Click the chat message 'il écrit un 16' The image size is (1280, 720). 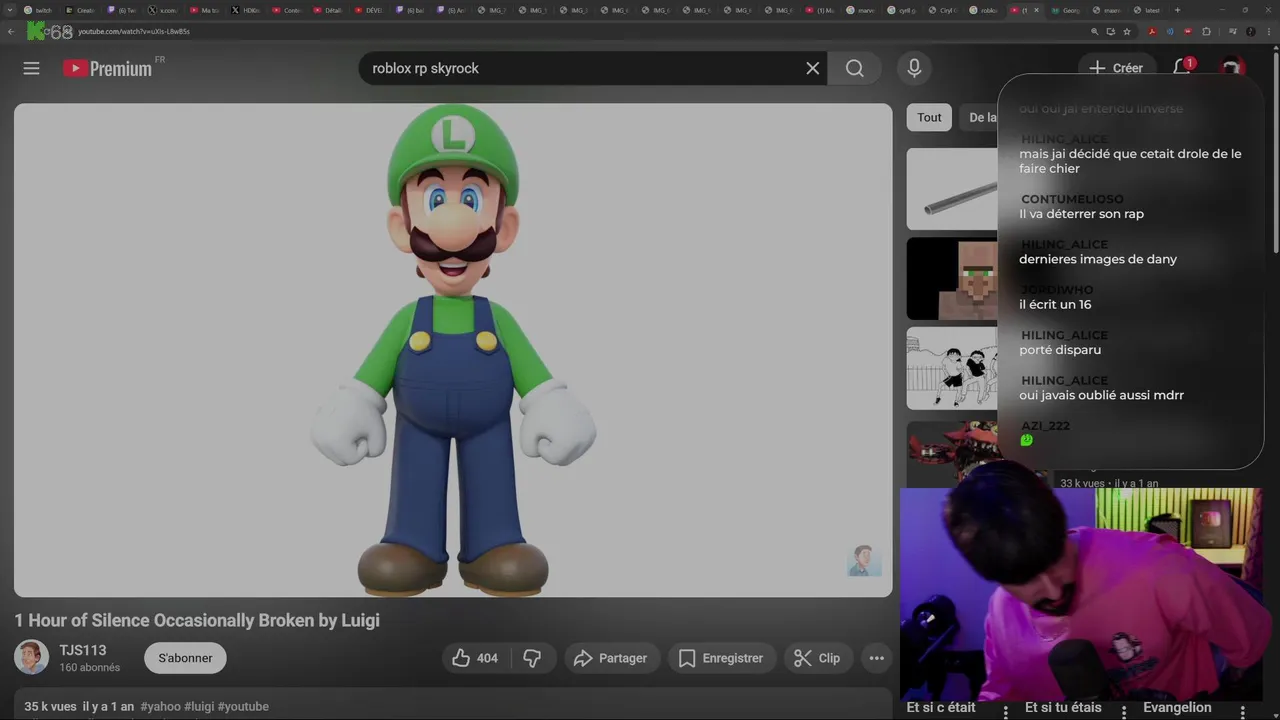(x=1055, y=304)
